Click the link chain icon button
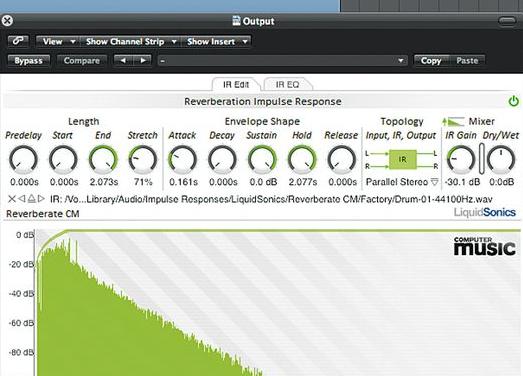 [x=18, y=41]
